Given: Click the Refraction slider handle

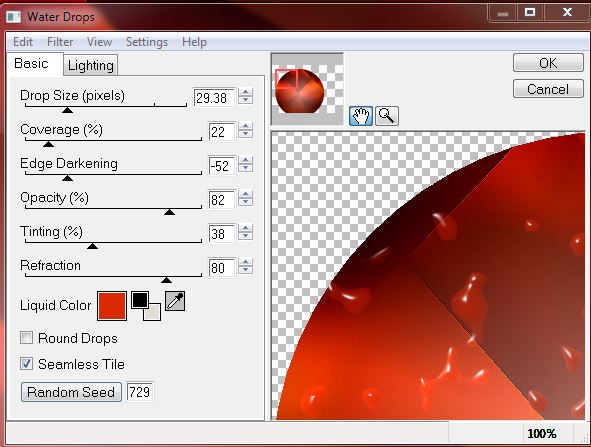Looking at the screenshot, I should click(x=166, y=280).
